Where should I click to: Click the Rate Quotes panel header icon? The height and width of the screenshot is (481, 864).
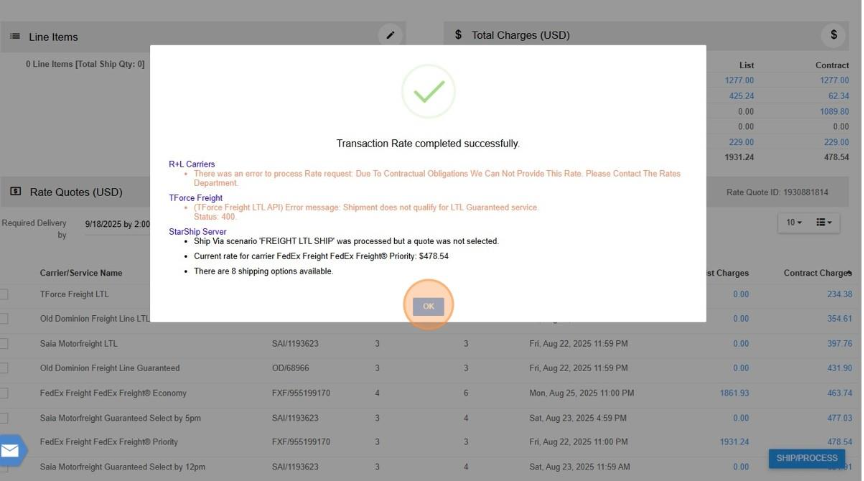click(16, 191)
